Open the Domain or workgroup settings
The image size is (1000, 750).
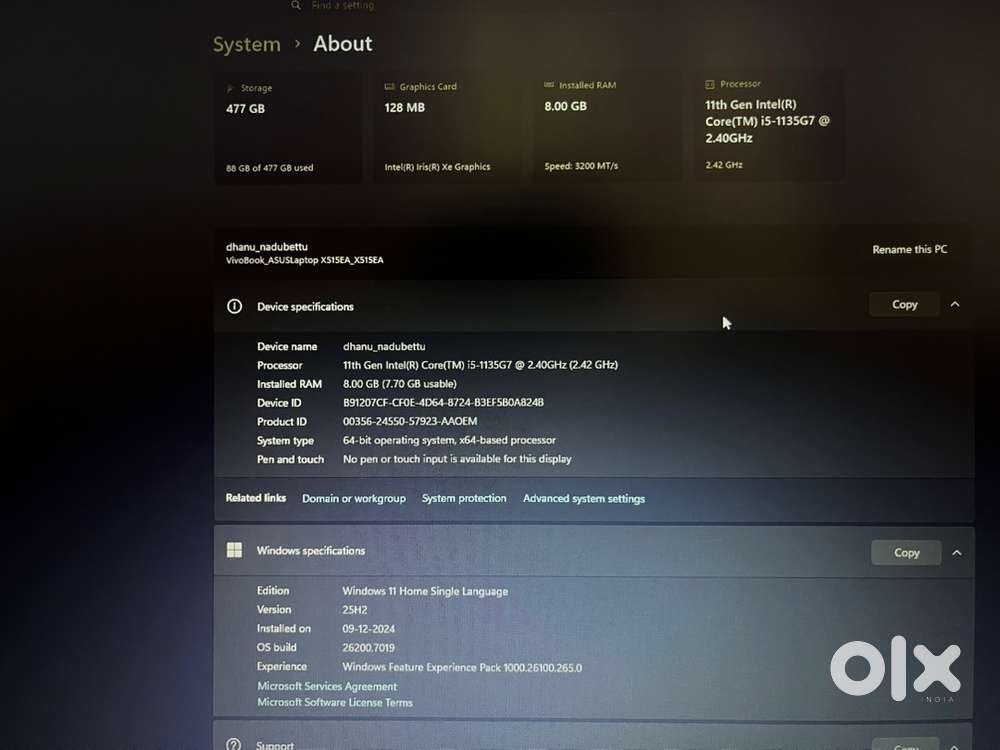pyautogui.click(x=354, y=498)
